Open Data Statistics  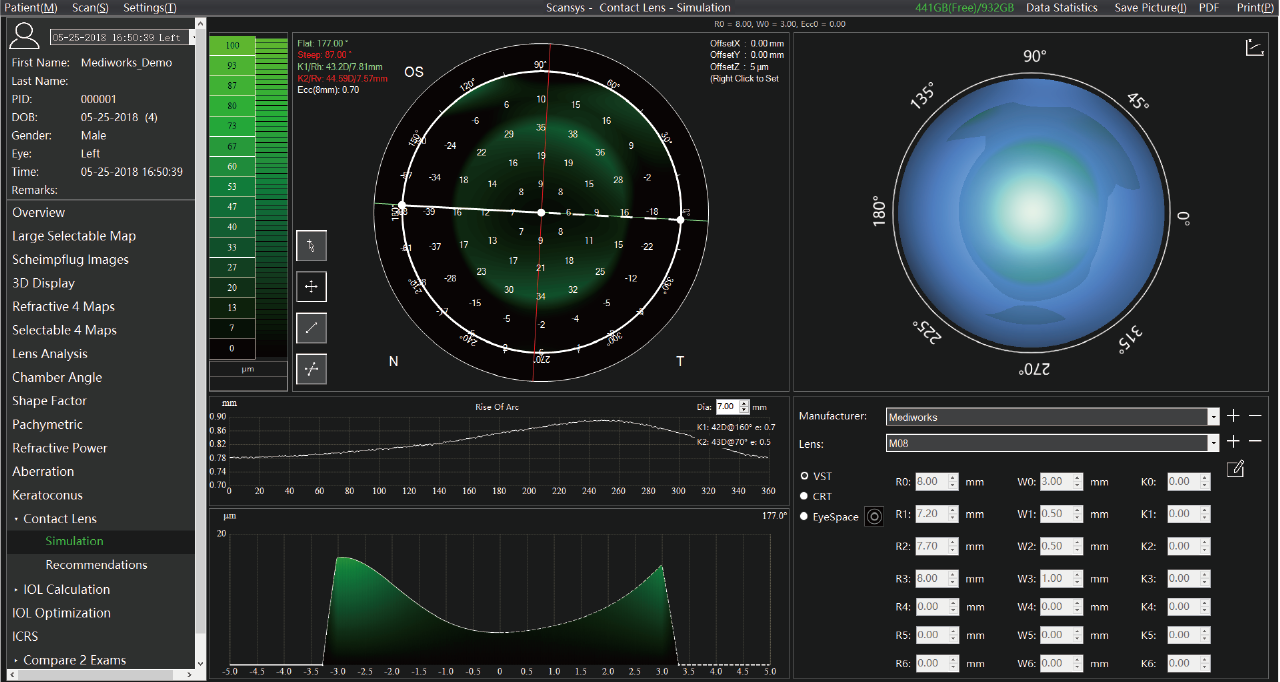[1064, 8]
